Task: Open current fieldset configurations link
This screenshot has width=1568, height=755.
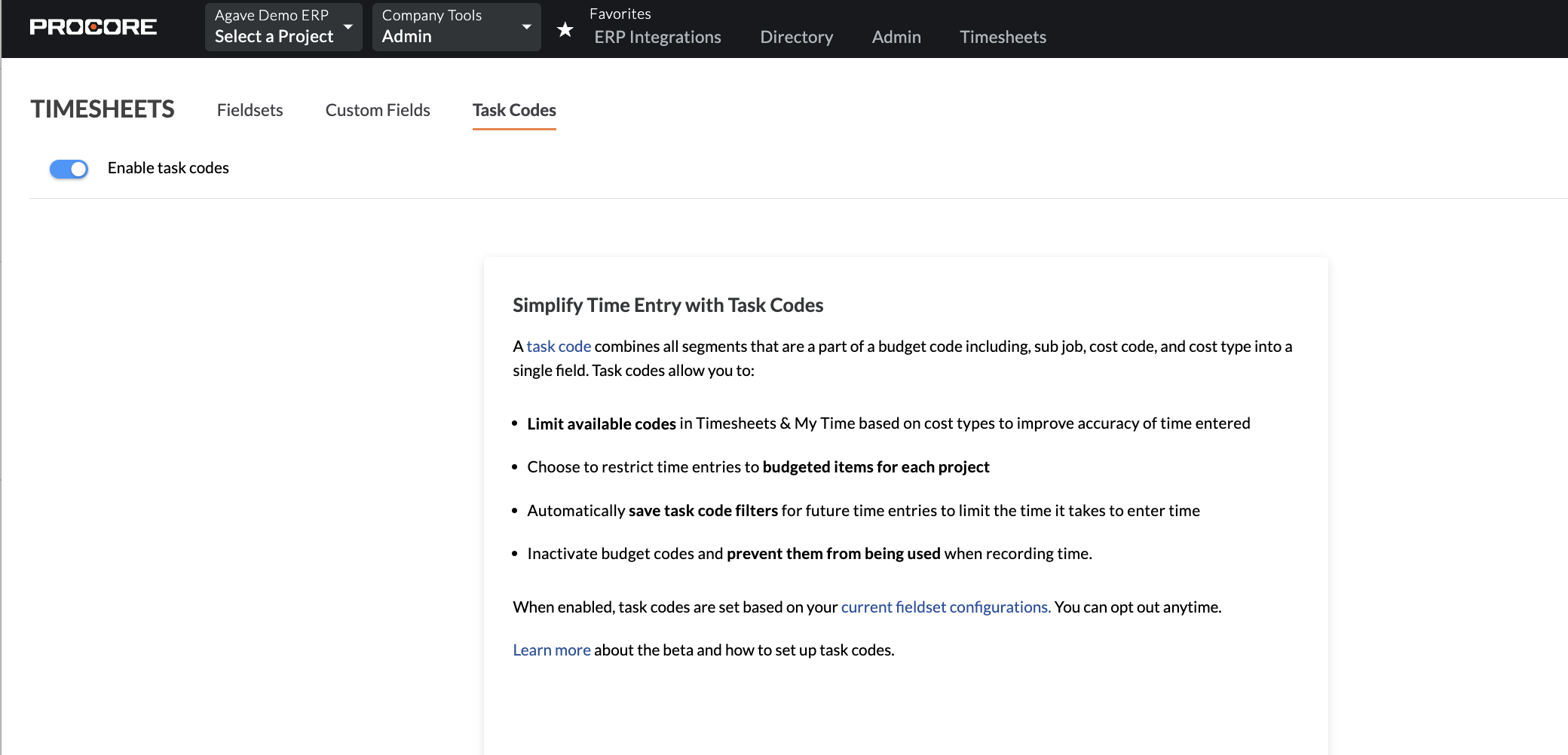Action: pos(945,607)
